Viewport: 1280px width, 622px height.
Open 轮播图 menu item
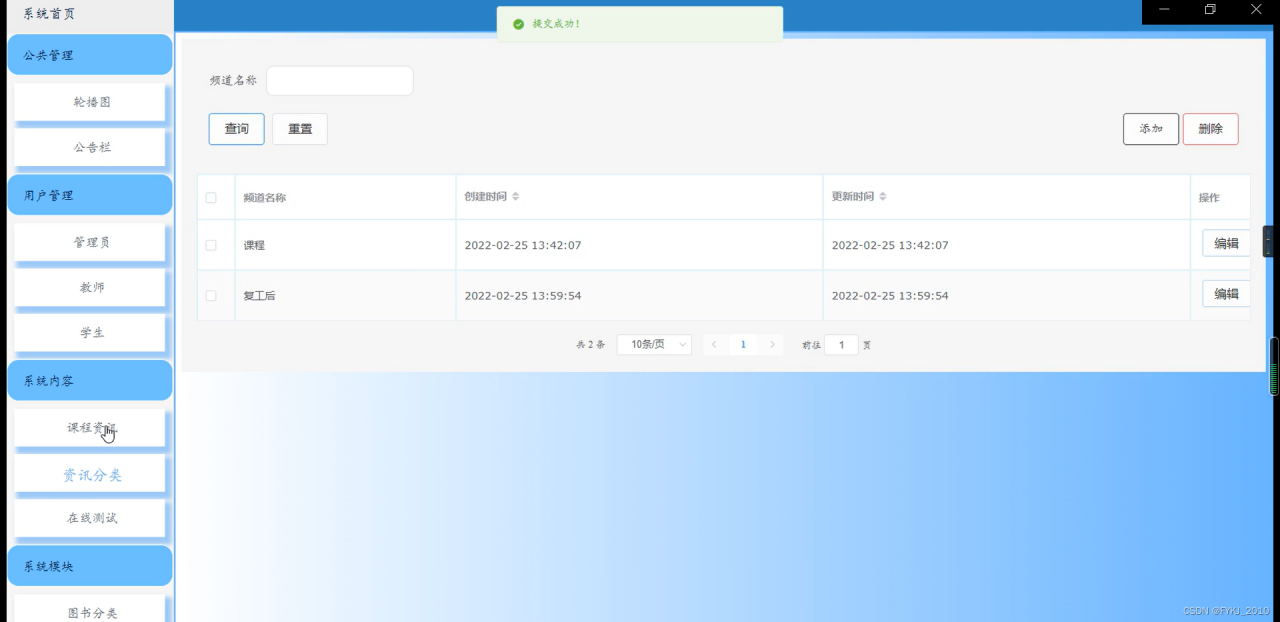tap(90, 102)
